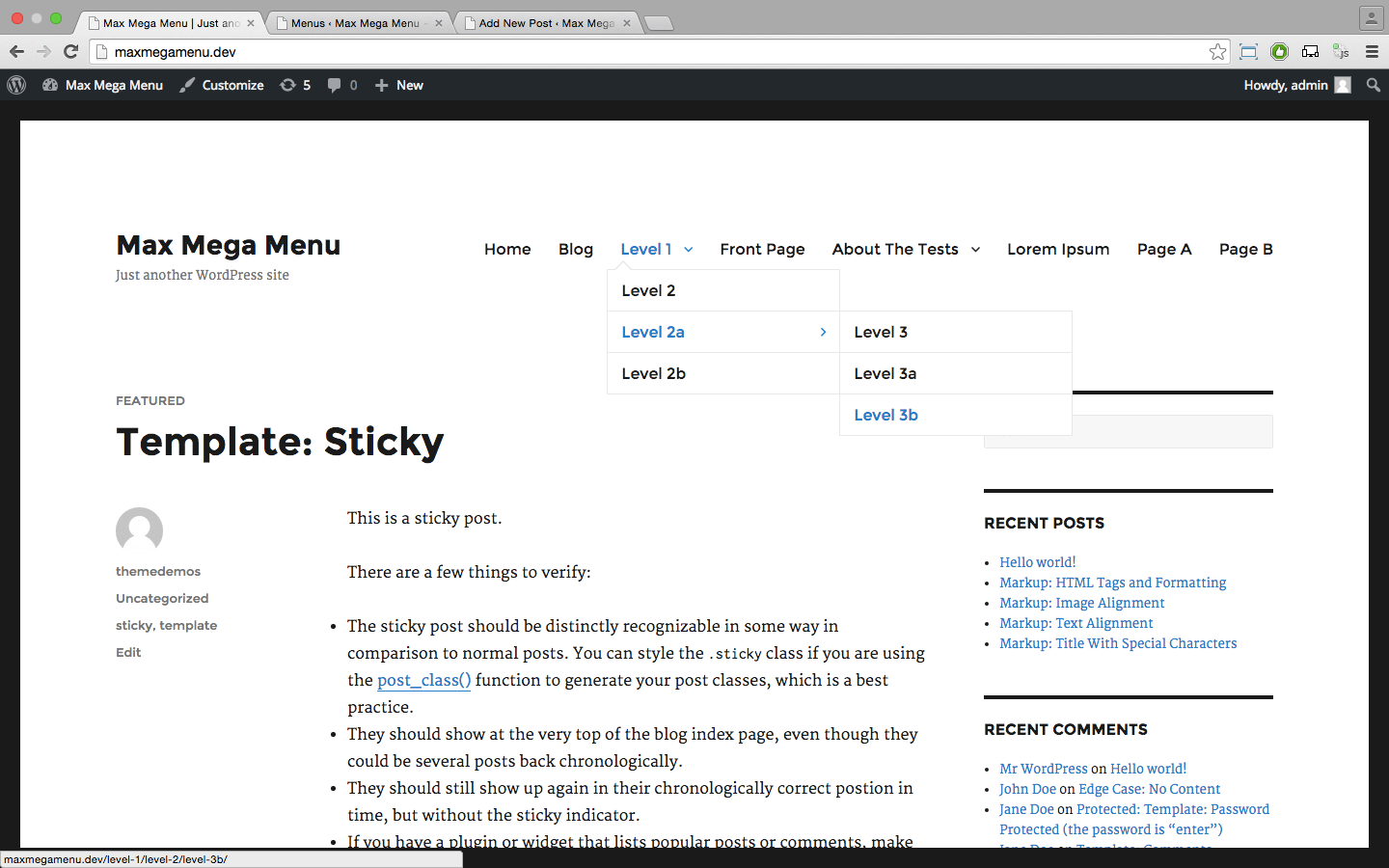Select Front Page menu item
This screenshot has height=868, width=1389.
click(762, 249)
